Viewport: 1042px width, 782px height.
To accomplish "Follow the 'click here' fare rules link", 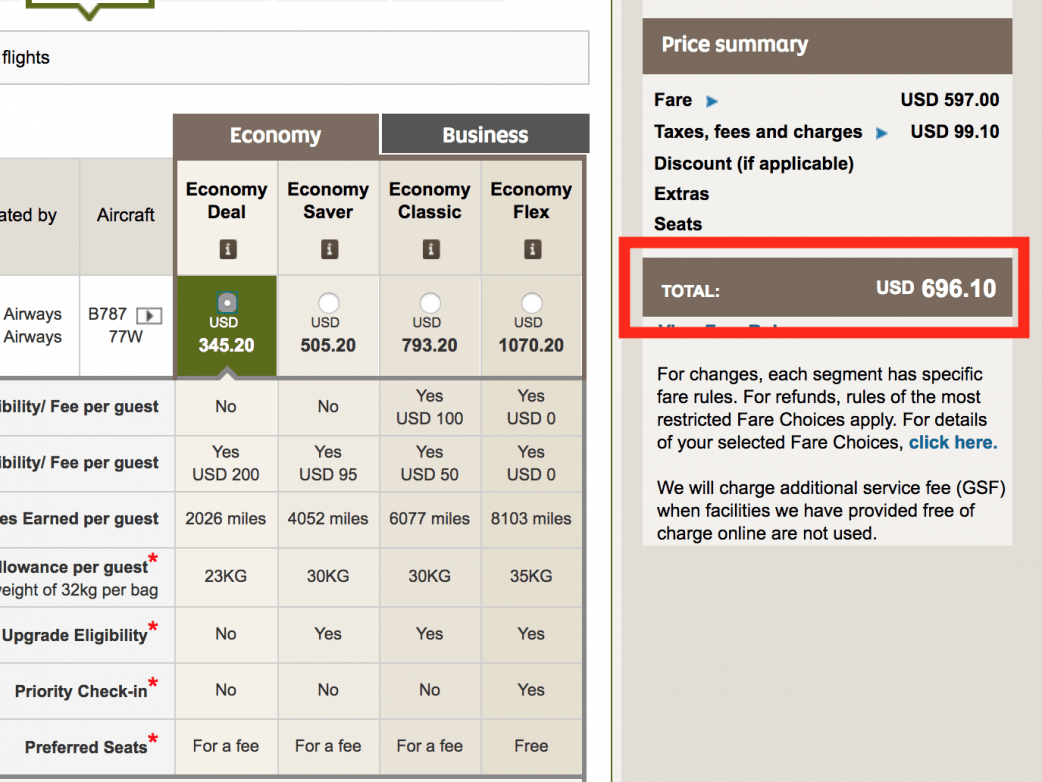I will tap(952, 442).
